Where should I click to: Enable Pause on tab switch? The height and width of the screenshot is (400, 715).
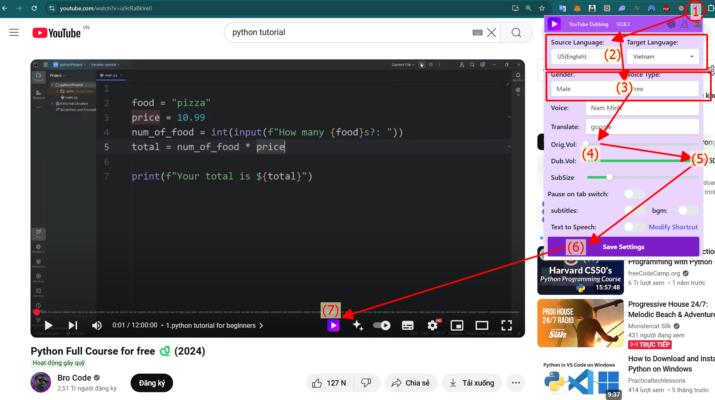634,194
